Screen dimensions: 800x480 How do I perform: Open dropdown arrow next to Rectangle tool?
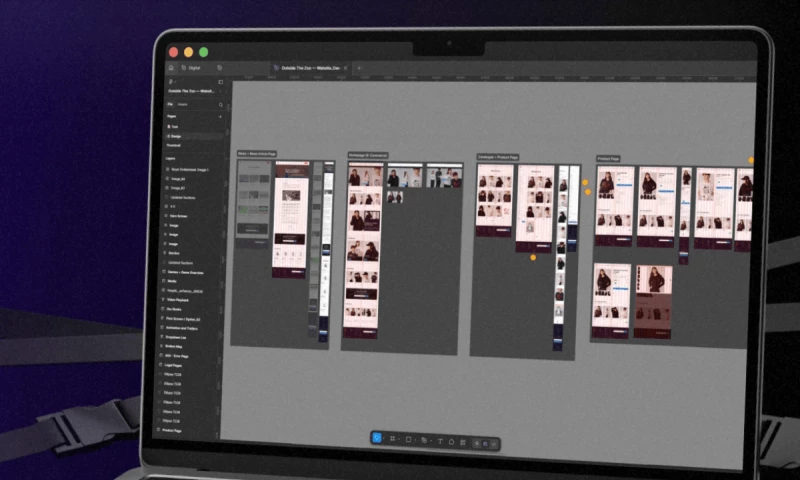pyautogui.click(x=415, y=440)
